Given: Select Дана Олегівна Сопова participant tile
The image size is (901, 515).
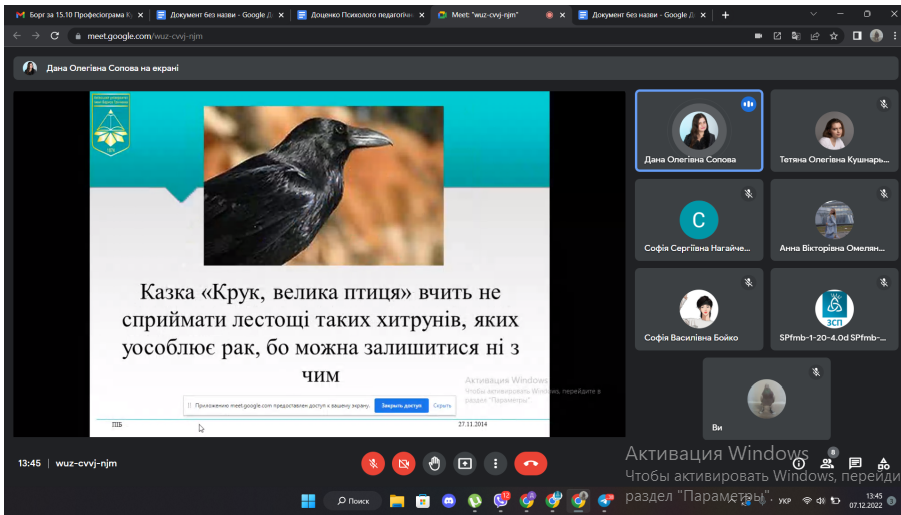Looking at the screenshot, I should click(698, 131).
